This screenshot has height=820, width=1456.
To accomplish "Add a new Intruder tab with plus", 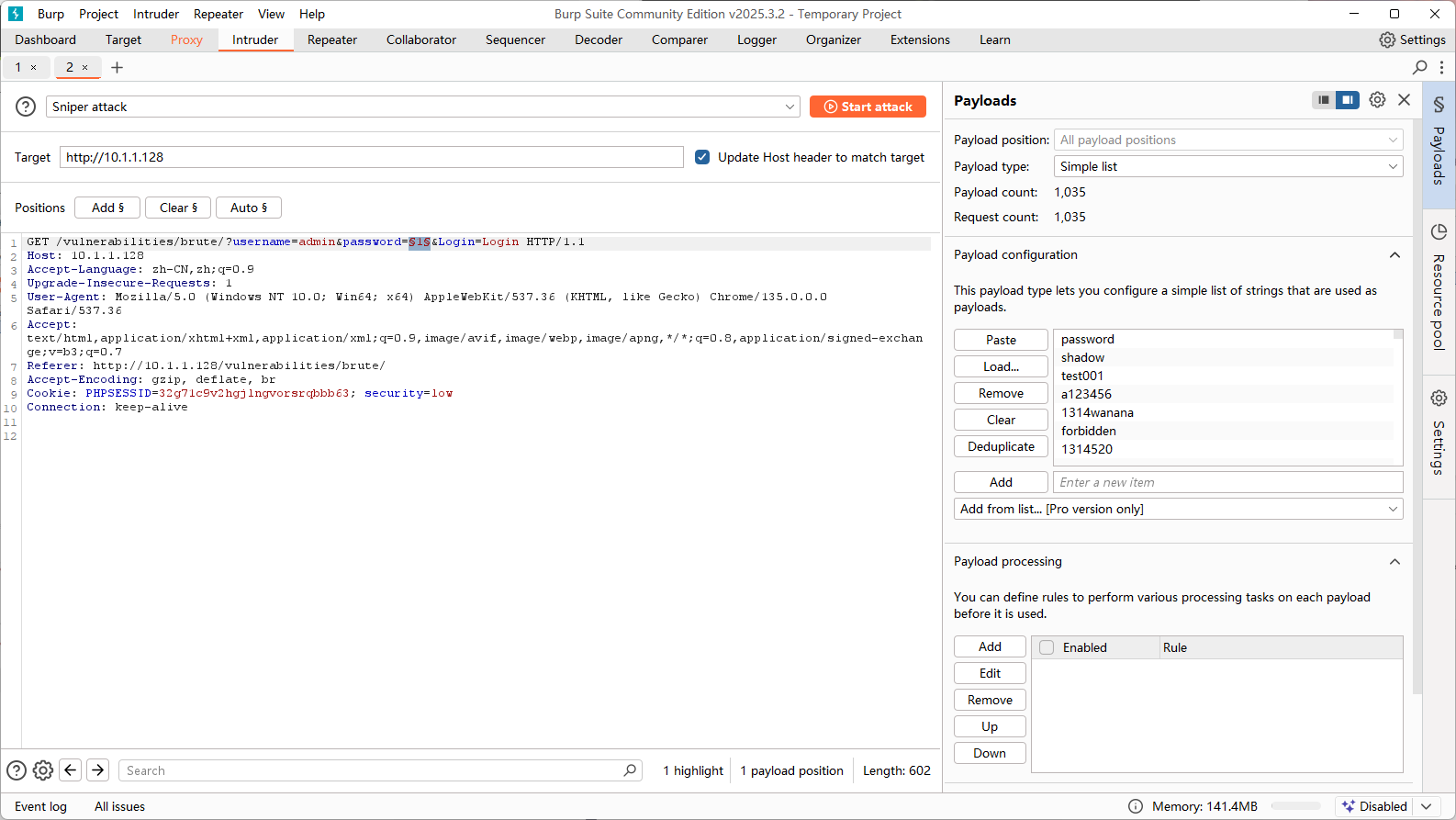I will coord(117,67).
